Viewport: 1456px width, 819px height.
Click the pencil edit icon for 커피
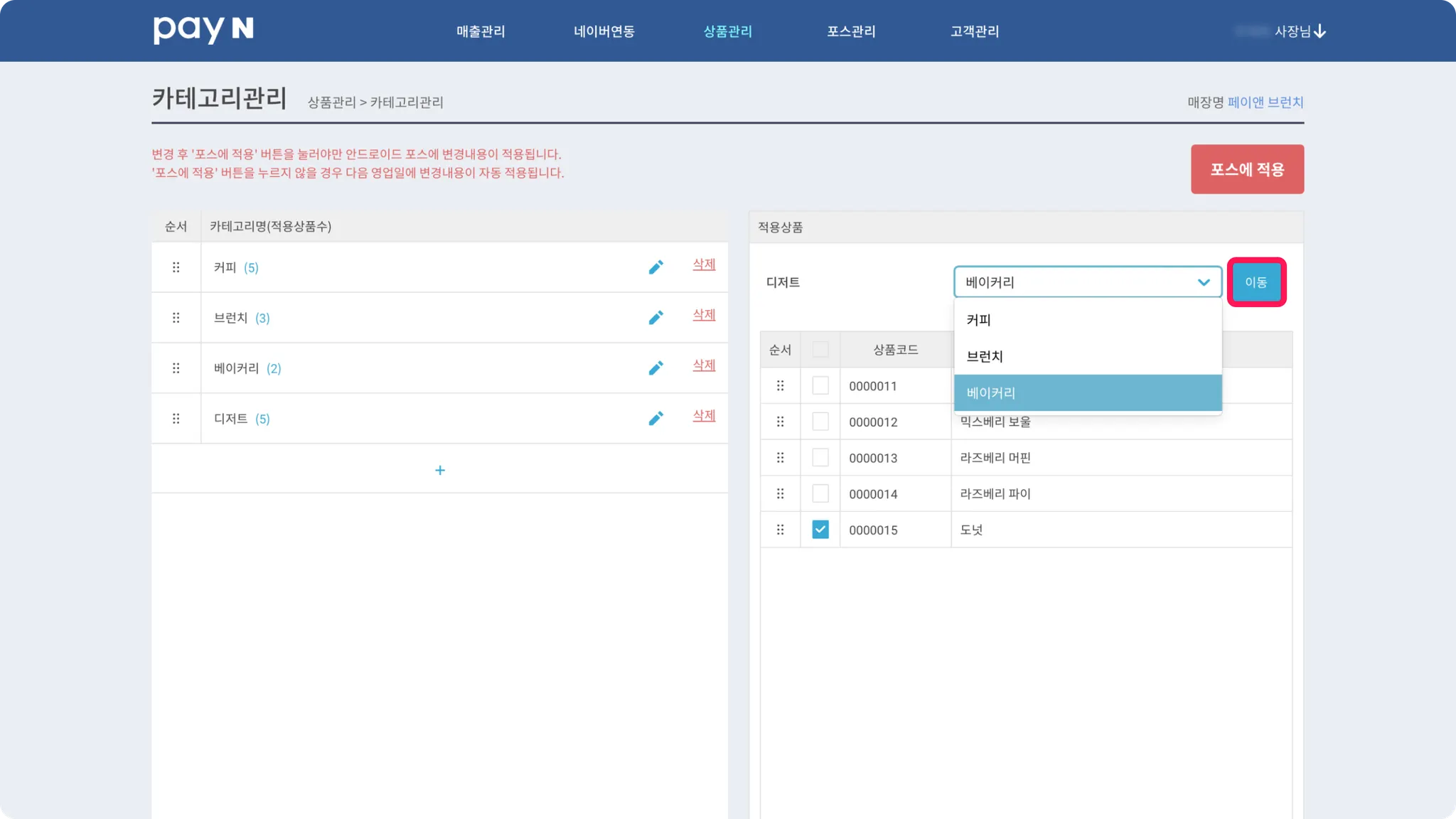655,267
